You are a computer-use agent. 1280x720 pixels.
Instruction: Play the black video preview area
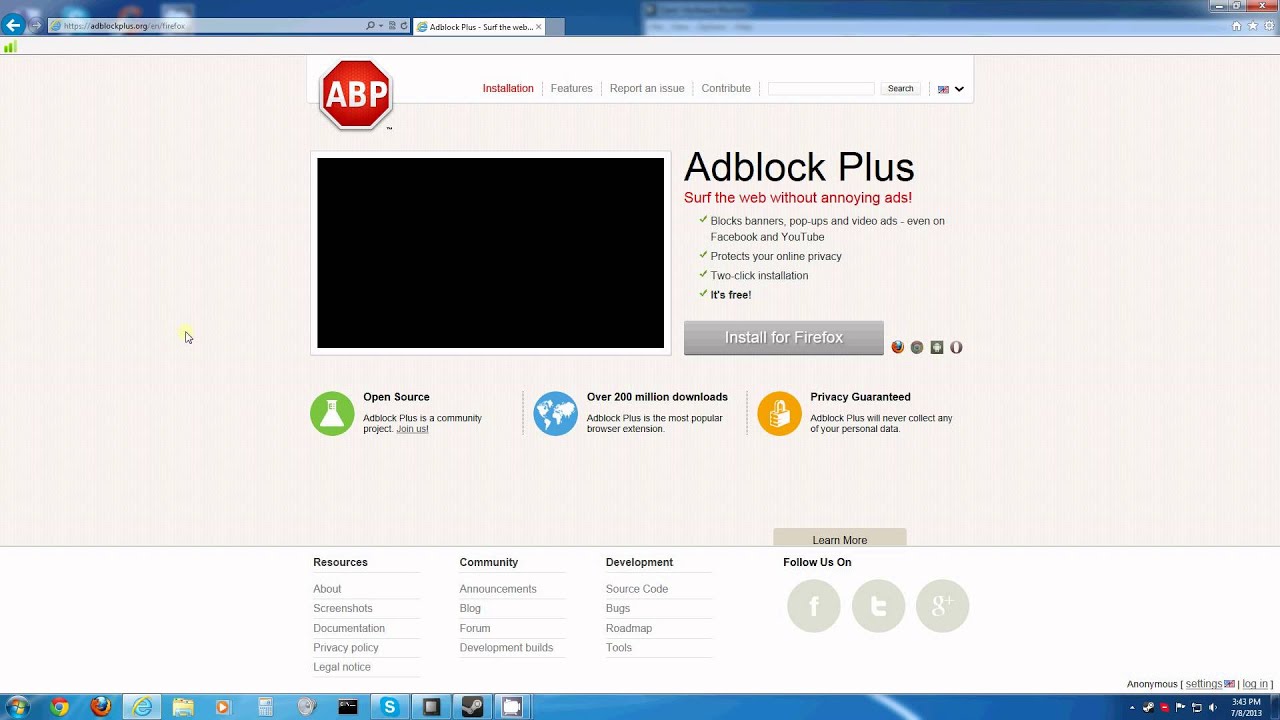pyautogui.click(x=490, y=253)
